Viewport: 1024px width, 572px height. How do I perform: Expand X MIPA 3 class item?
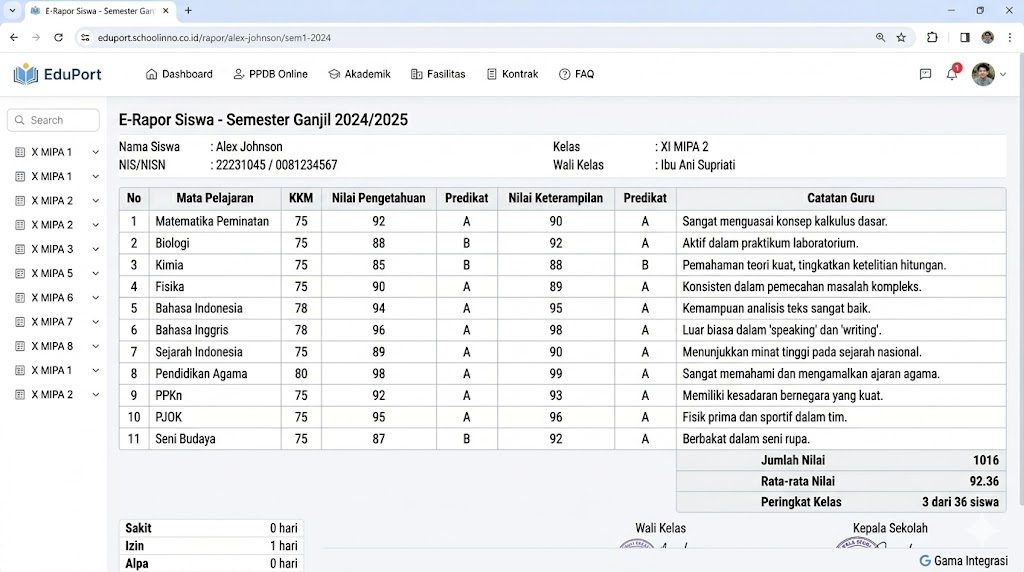point(95,249)
